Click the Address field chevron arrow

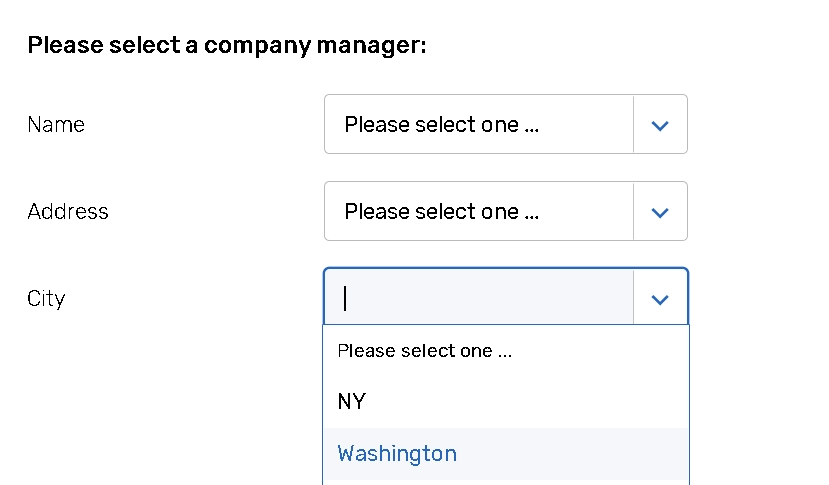pos(660,212)
